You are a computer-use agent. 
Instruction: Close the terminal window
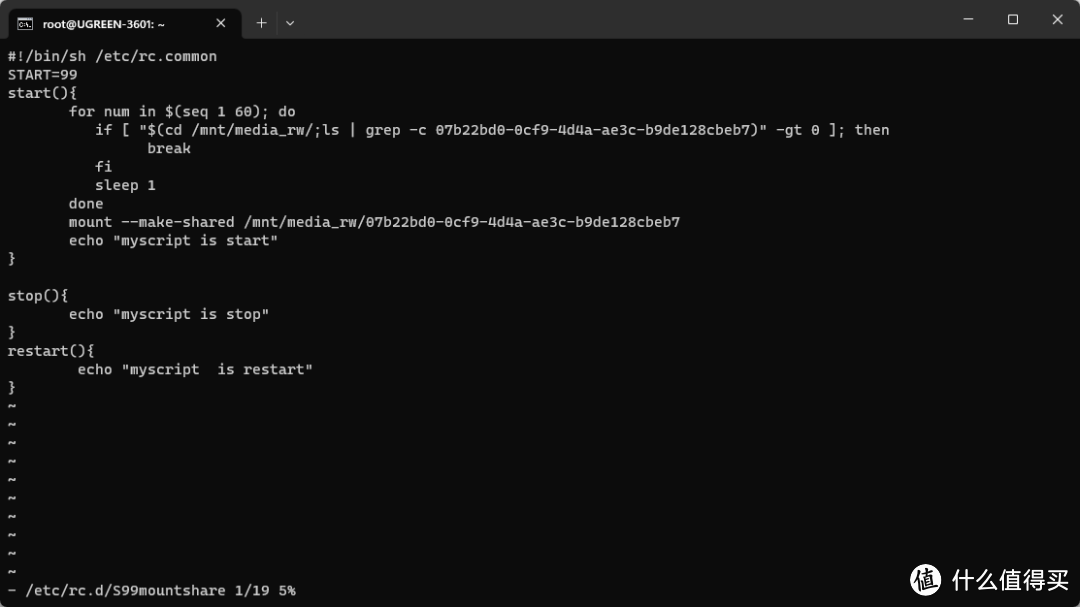[1057, 19]
